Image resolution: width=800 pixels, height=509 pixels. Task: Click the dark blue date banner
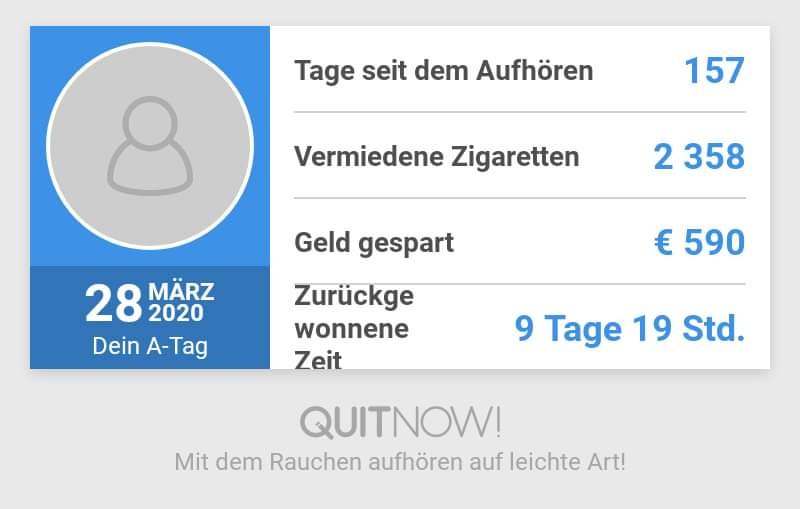[150, 317]
